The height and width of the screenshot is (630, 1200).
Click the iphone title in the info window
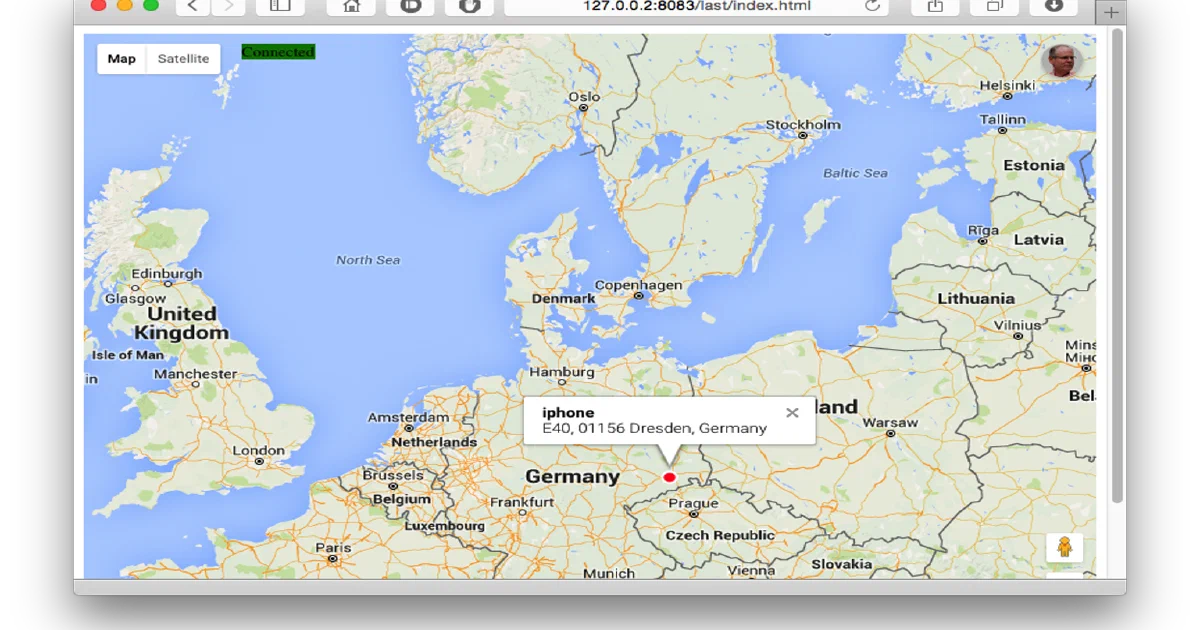click(568, 412)
